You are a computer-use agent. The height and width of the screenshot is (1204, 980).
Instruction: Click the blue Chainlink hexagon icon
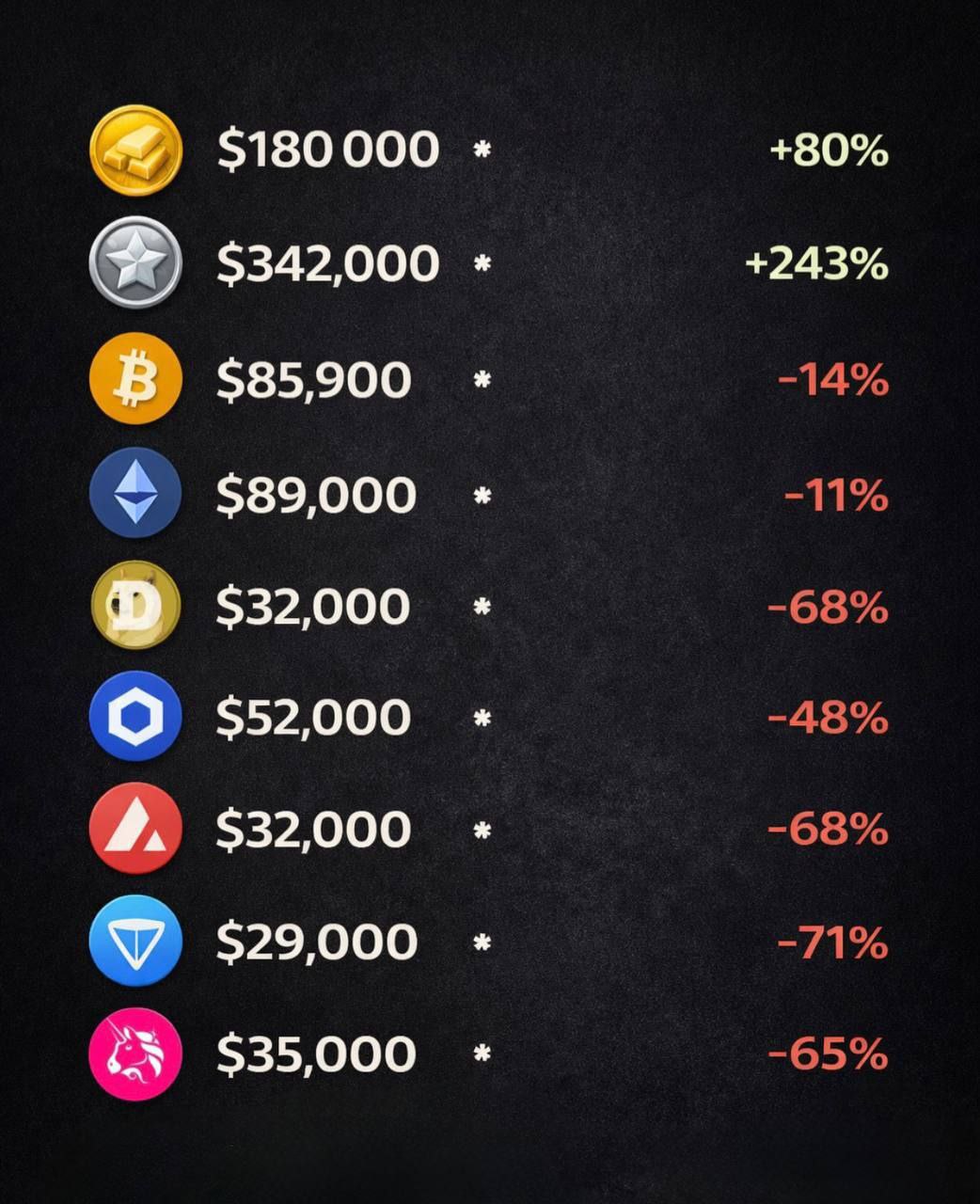pyautogui.click(x=135, y=717)
